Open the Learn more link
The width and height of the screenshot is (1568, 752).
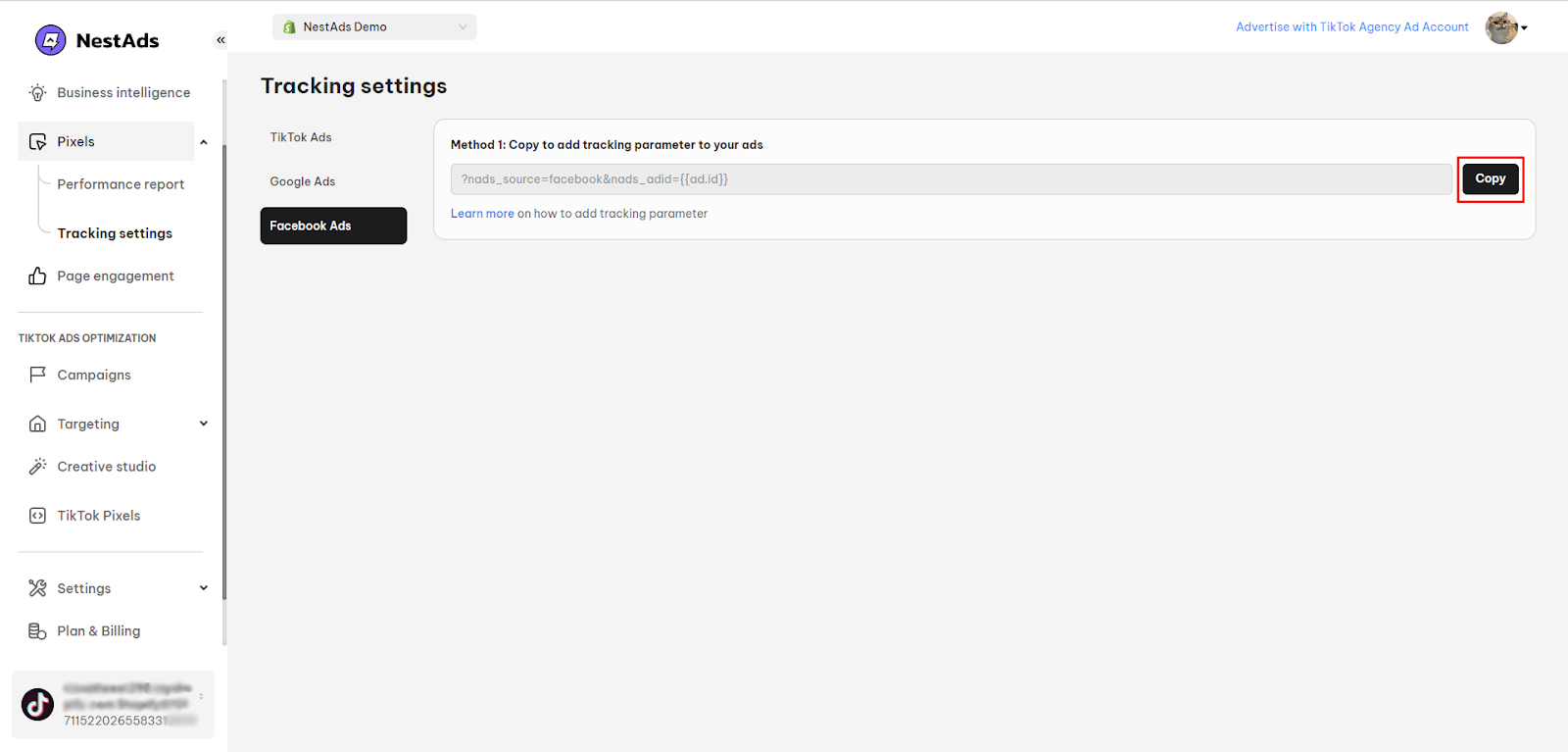click(481, 214)
